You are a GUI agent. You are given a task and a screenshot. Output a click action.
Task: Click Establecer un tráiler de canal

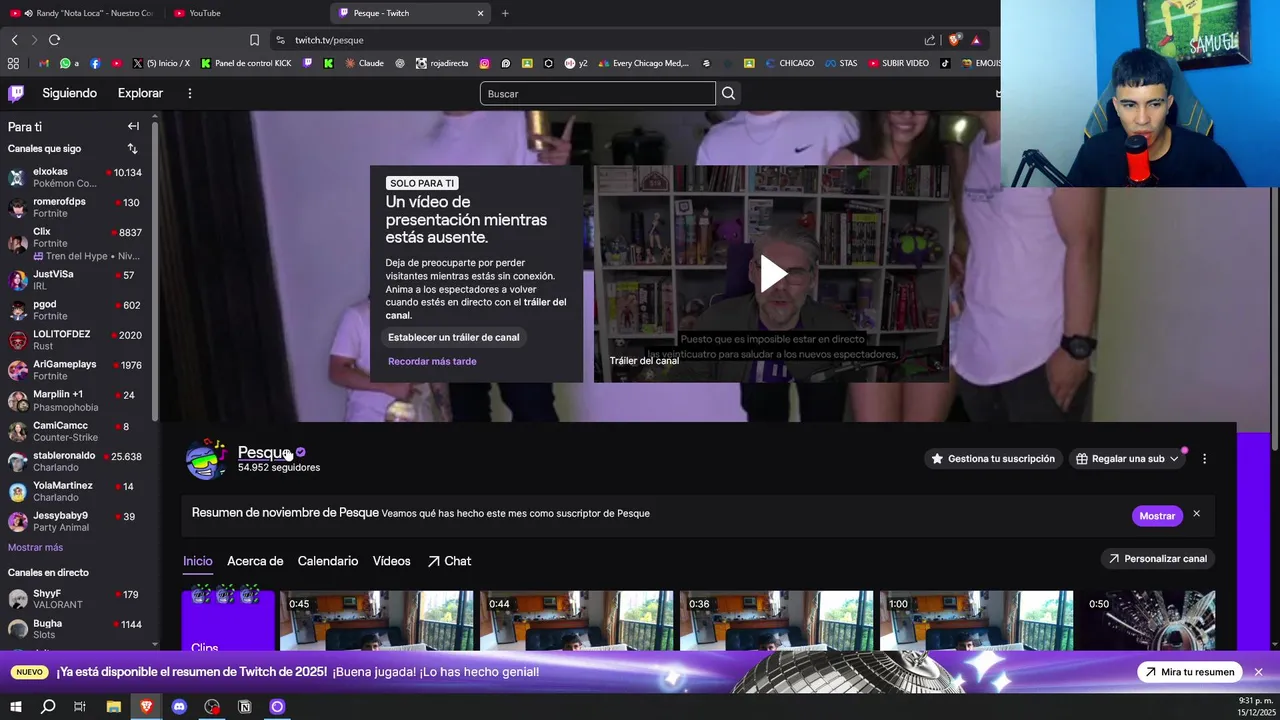tap(453, 337)
